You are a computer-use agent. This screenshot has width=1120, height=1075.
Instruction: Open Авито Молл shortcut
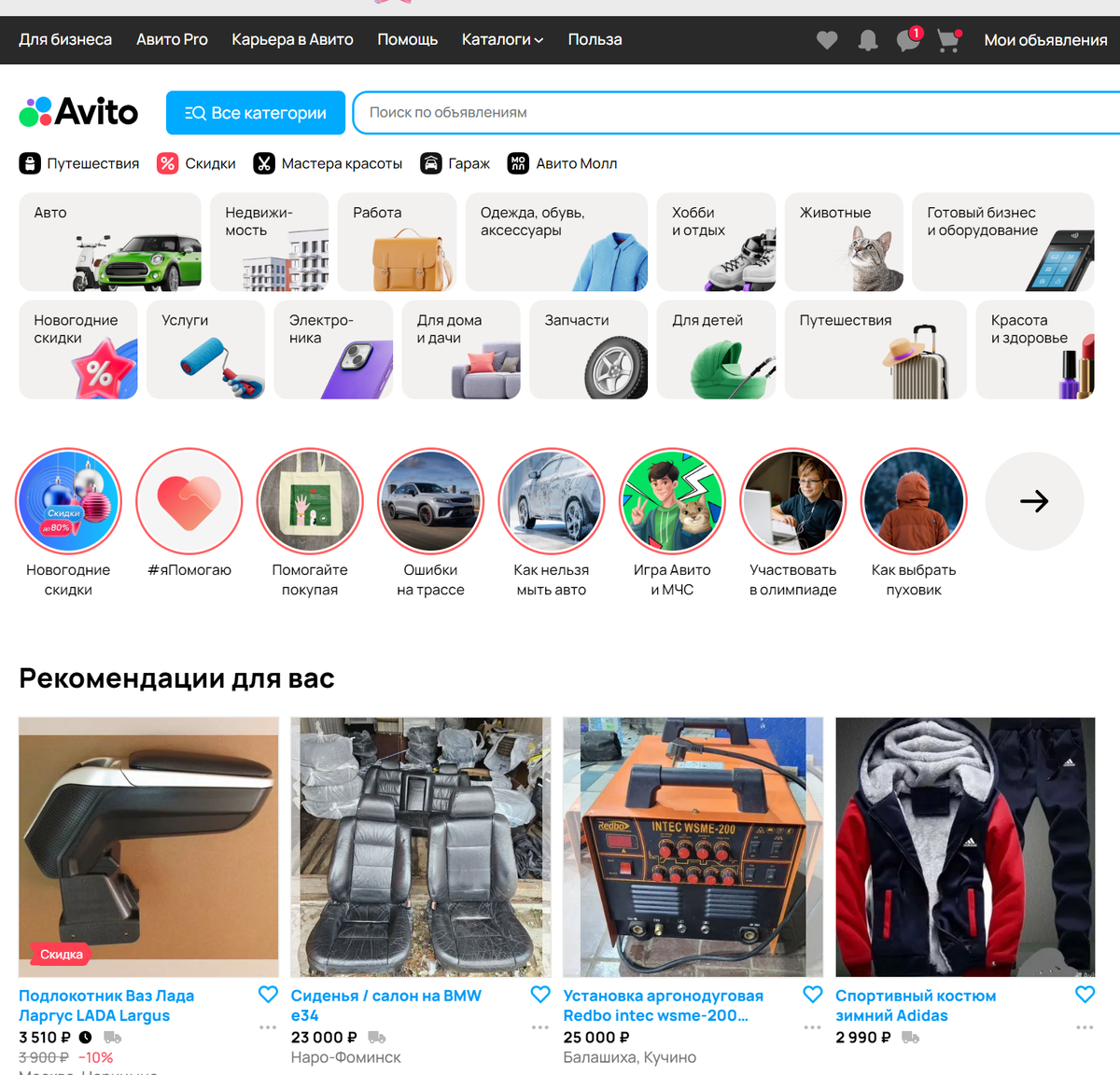click(562, 163)
